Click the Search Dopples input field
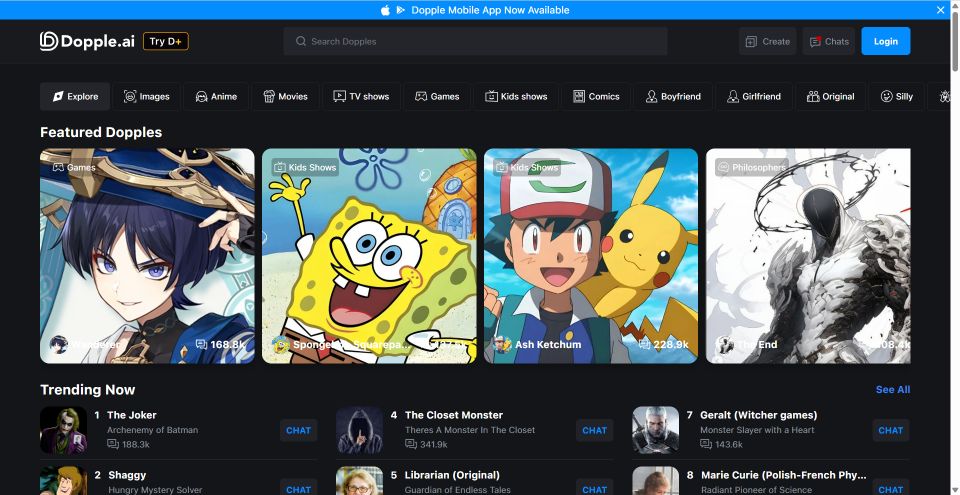This screenshot has width=960, height=495. [x=475, y=41]
